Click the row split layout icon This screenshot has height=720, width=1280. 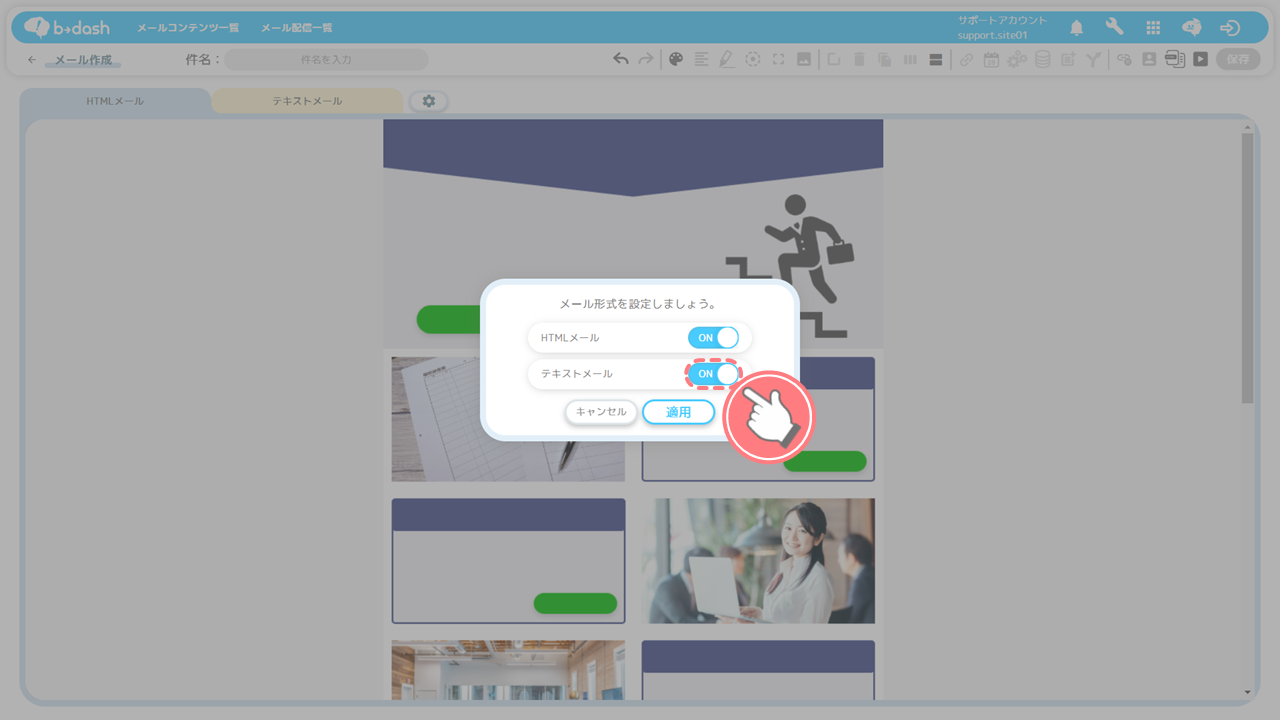(x=936, y=59)
